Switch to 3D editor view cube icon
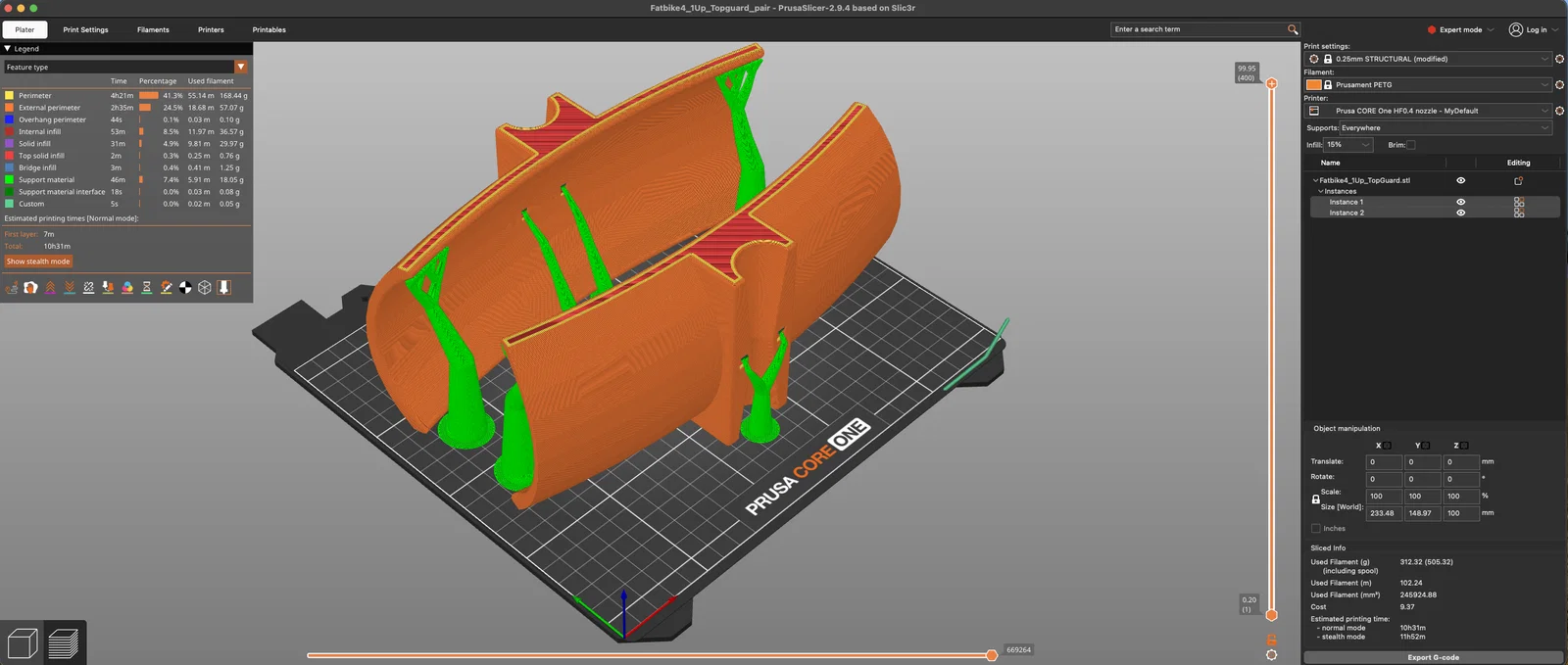 (22, 643)
